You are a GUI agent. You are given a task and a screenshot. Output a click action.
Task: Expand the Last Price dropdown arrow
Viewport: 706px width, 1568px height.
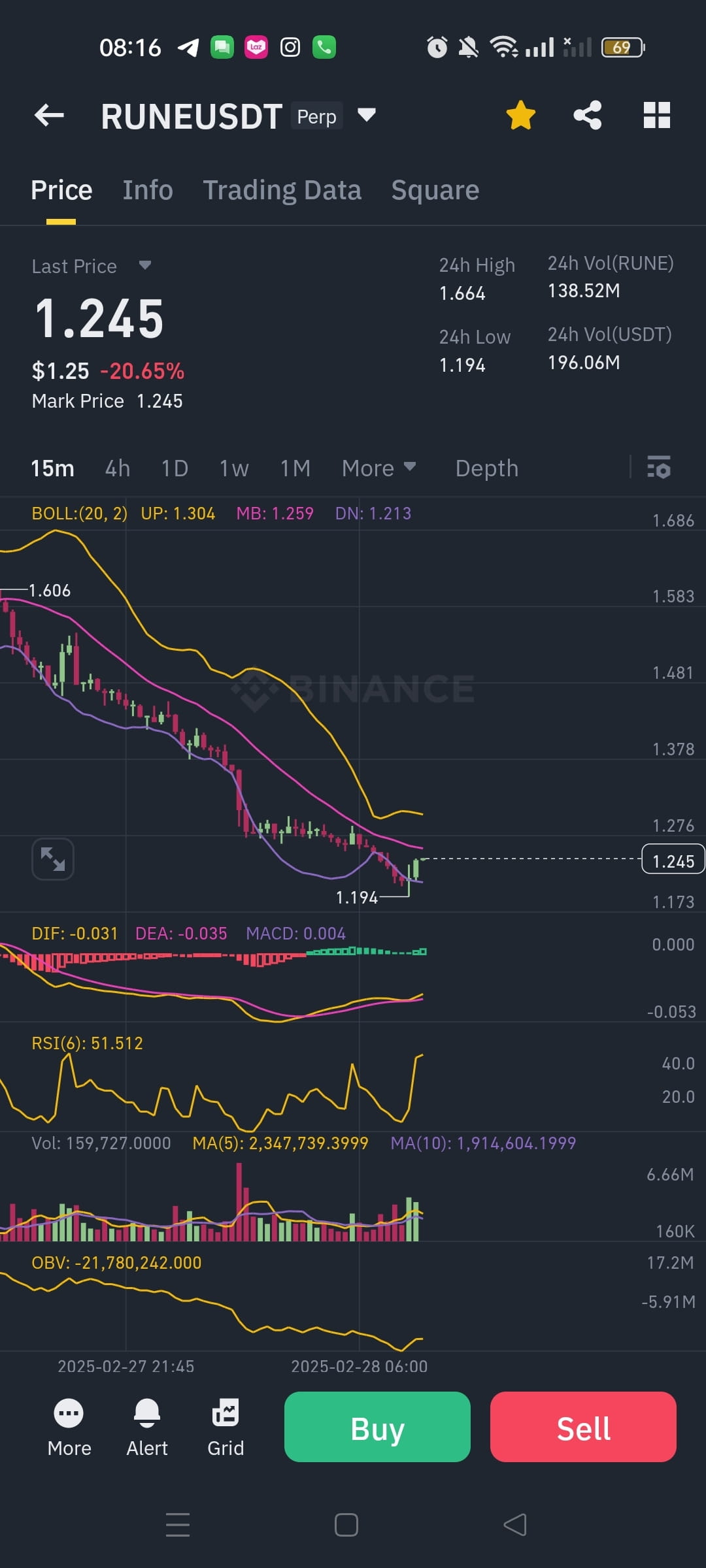(x=145, y=265)
